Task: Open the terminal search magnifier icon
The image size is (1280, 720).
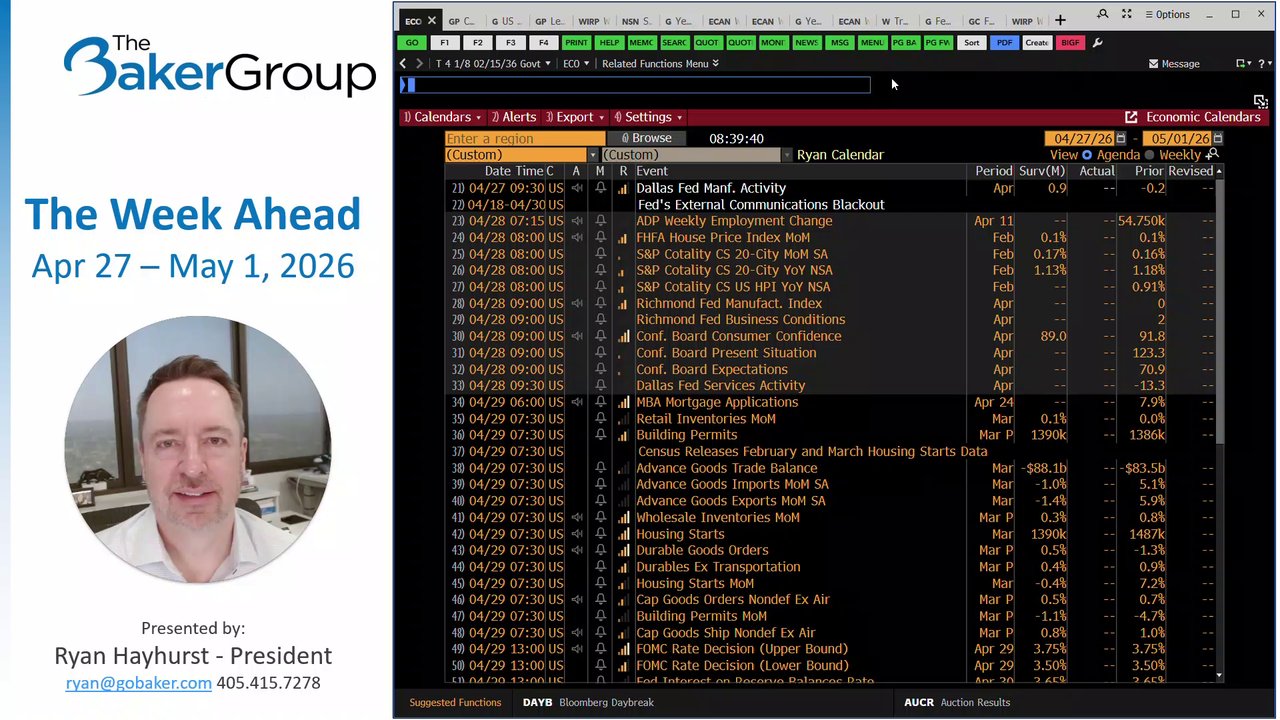Action: [x=1103, y=15]
